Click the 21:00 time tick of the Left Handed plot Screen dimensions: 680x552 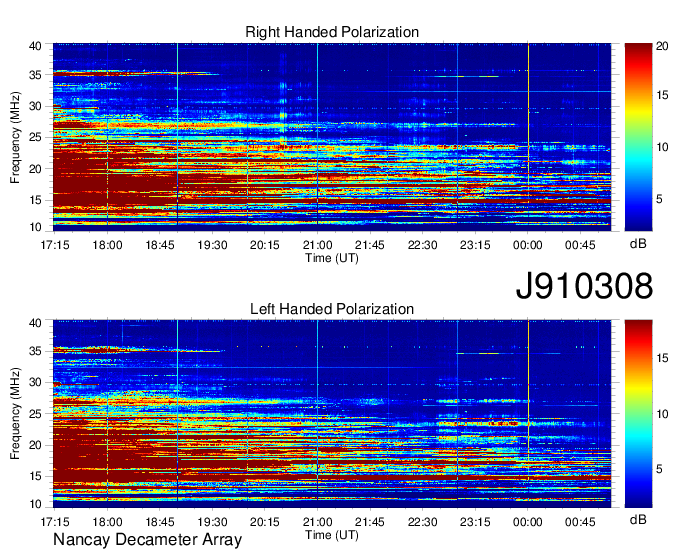coord(317,522)
